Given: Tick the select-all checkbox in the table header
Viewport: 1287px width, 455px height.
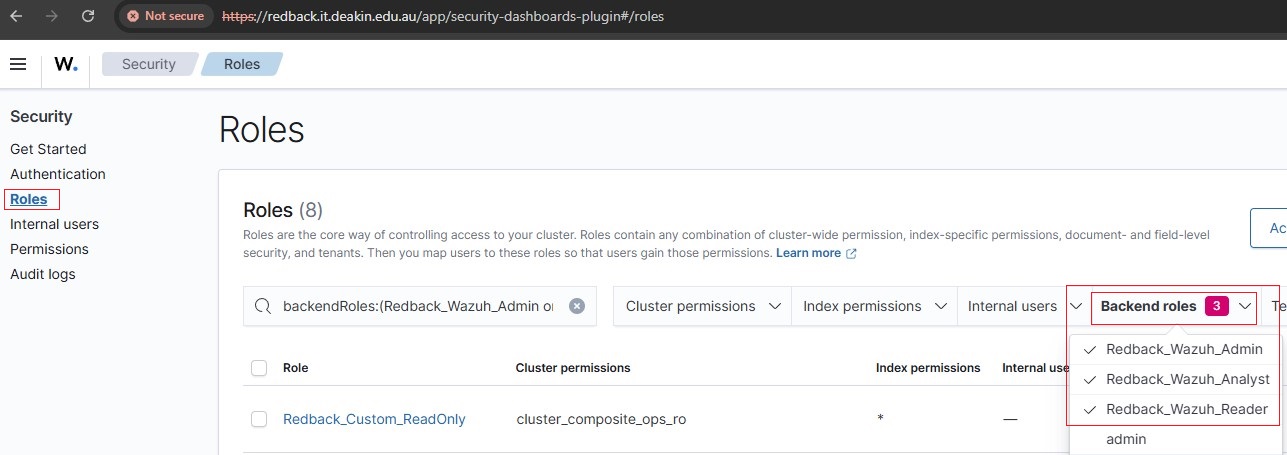Looking at the screenshot, I should [x=259, y=368].
